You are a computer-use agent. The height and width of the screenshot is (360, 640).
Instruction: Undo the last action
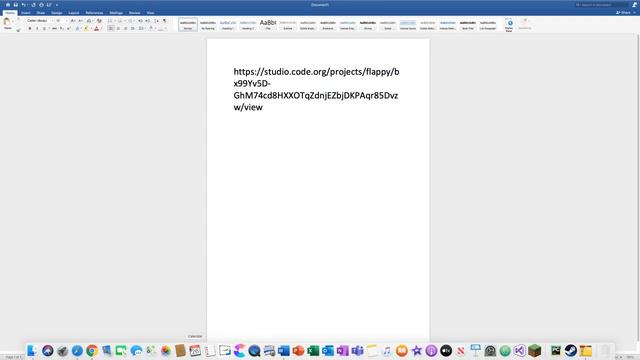tap(24, 5)
